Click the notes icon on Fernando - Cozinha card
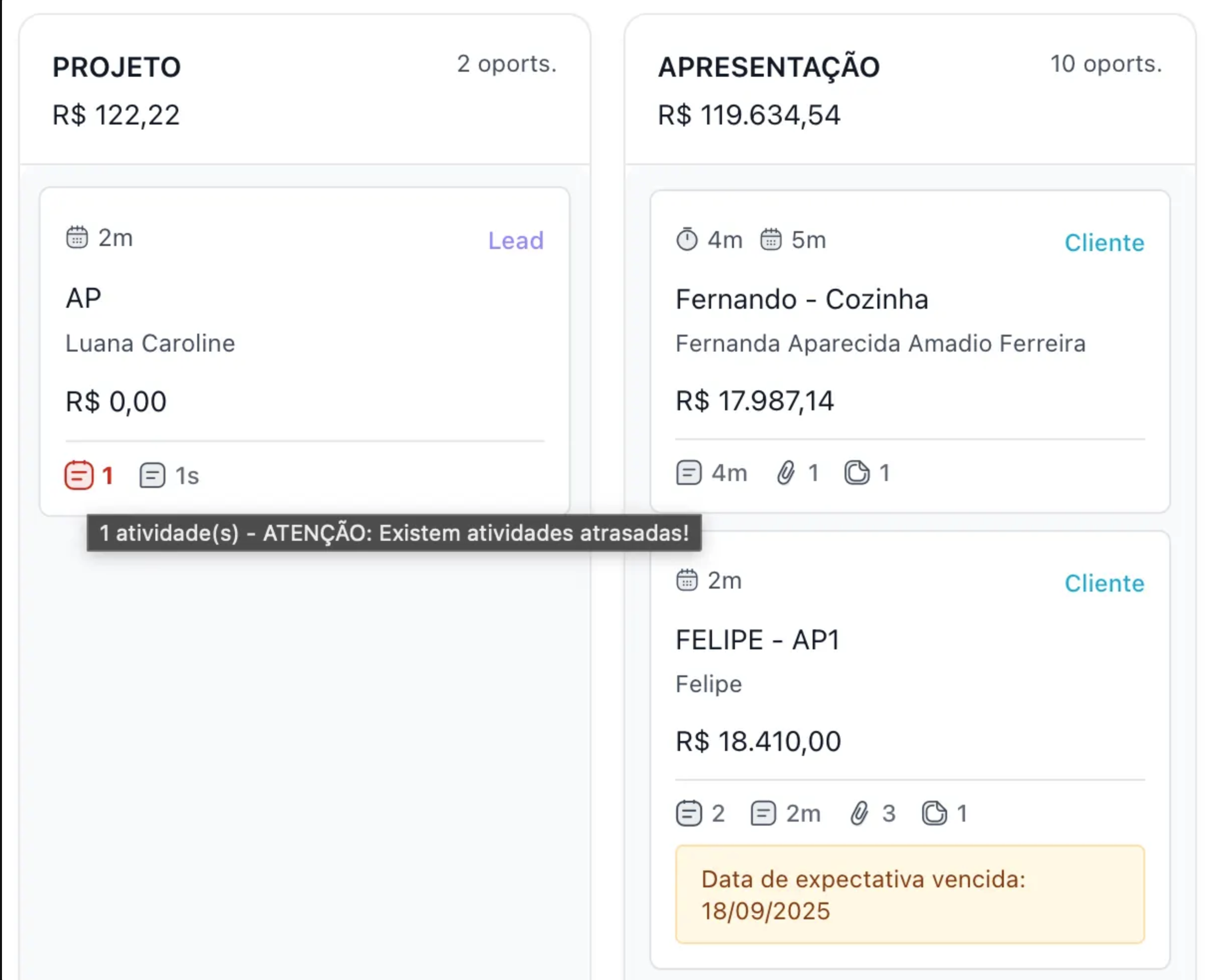This screenshot has height=980, width=1213. point(689,473)
